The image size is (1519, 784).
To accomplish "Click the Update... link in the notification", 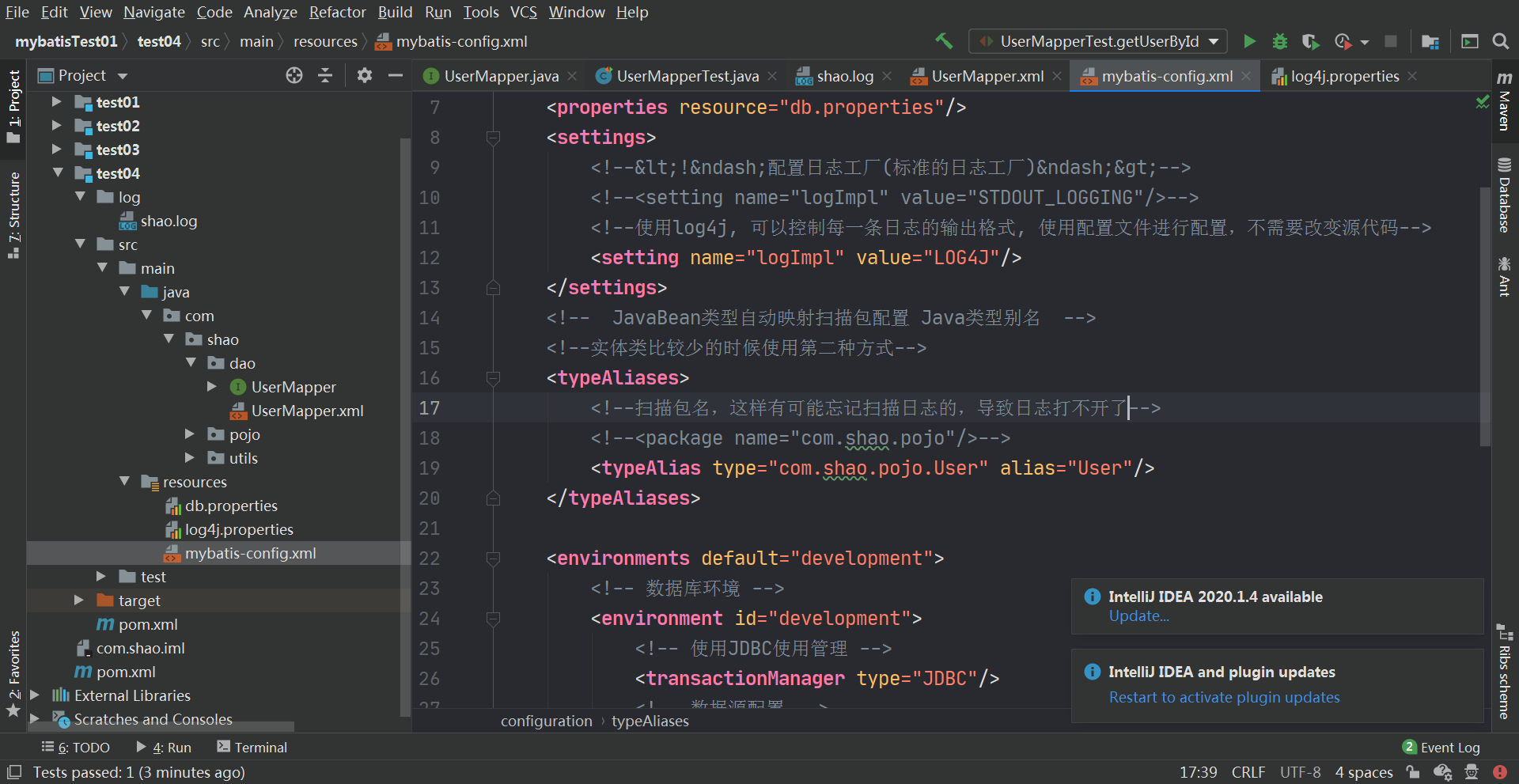I will tap(1138, 616).
